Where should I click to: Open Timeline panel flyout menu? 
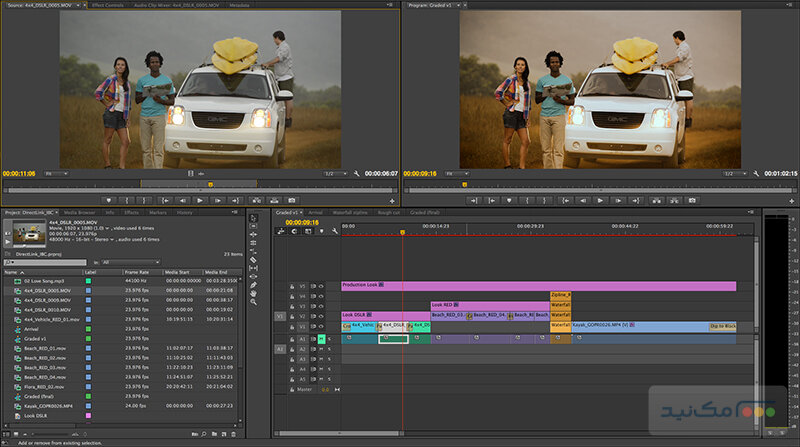tap(751, 212)
